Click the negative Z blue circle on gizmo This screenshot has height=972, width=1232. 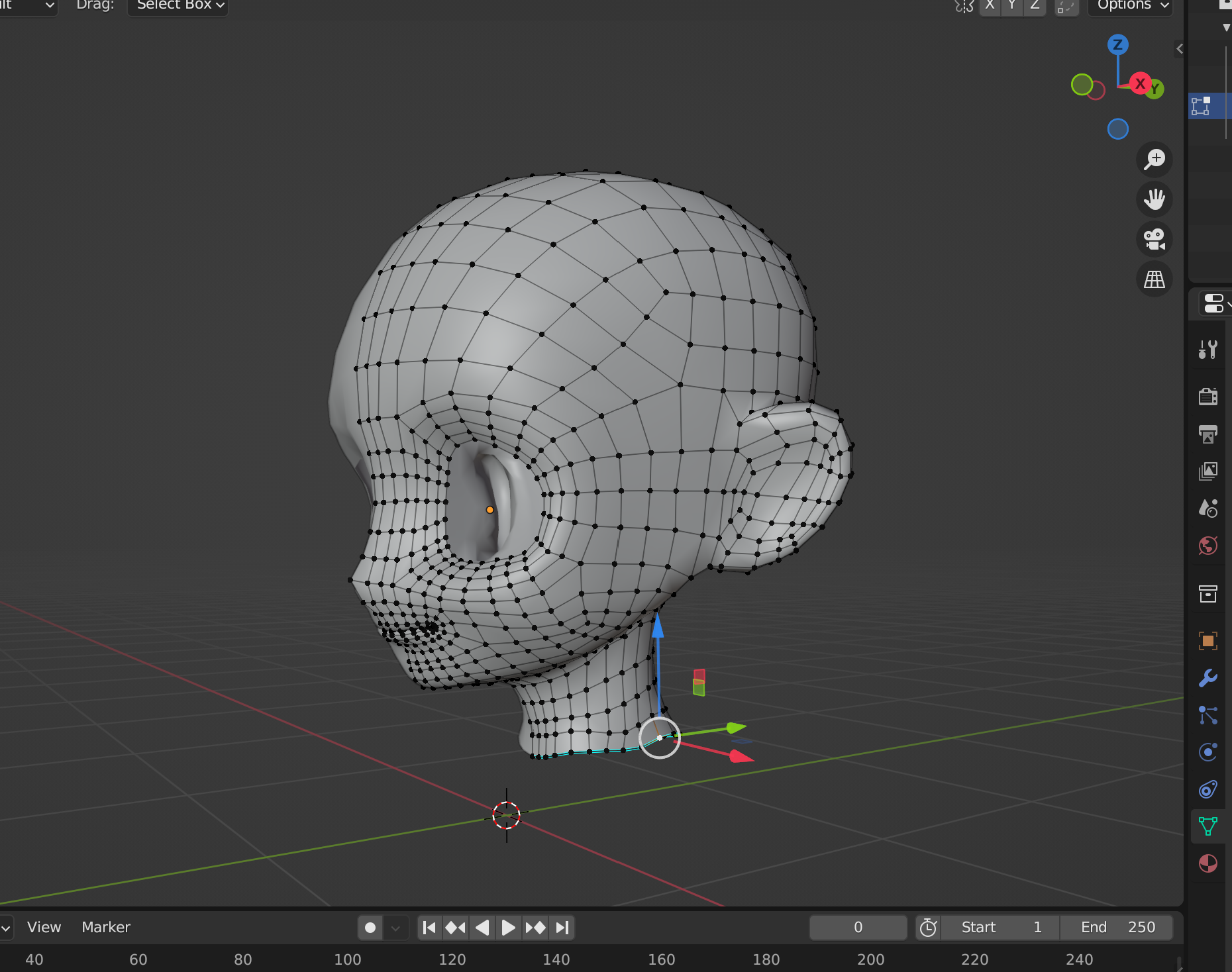point(1118,129)
